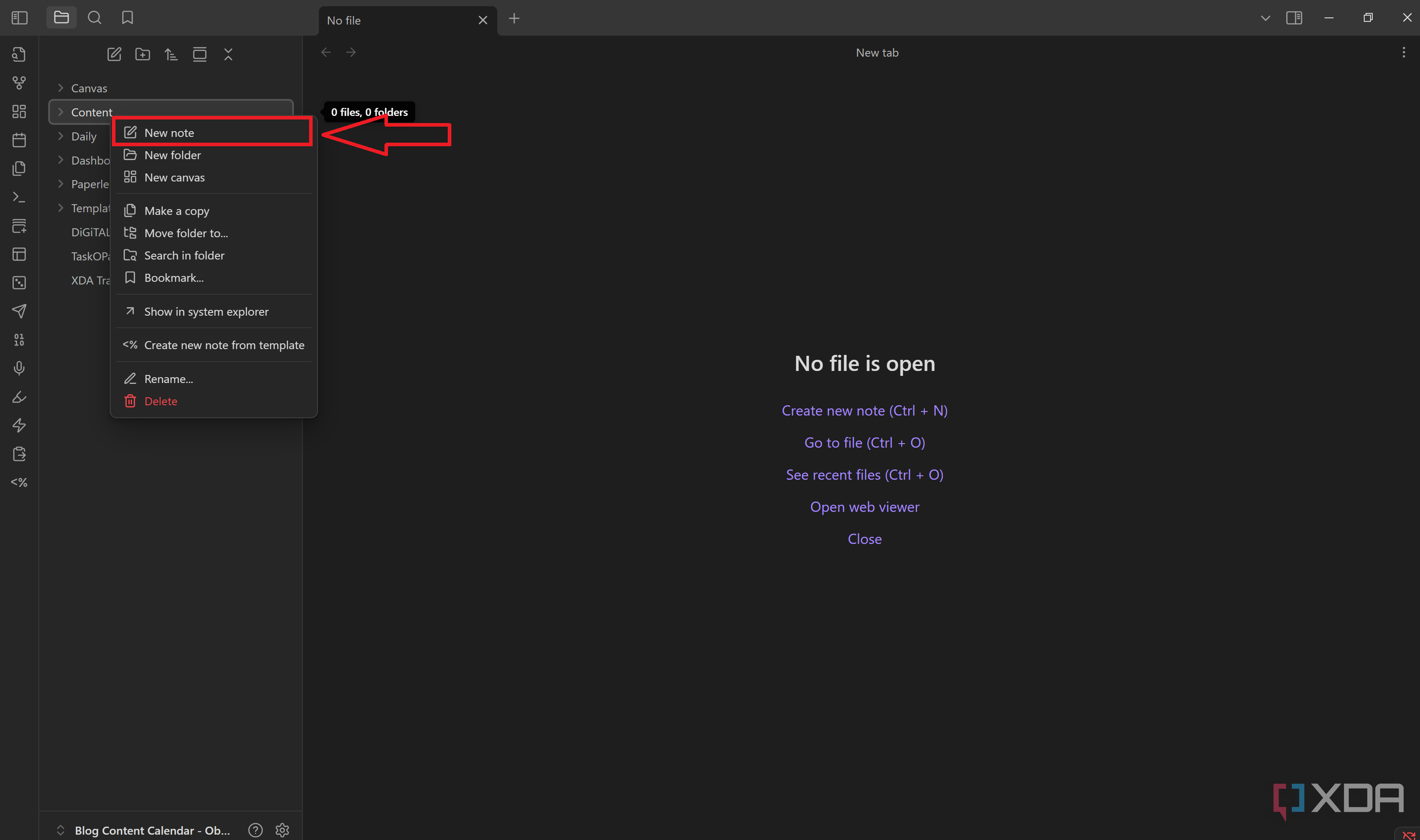Choose Create new note from template
Viewport: 1420px width, 840px height.
pyautogui.click(x=214, y=345)
